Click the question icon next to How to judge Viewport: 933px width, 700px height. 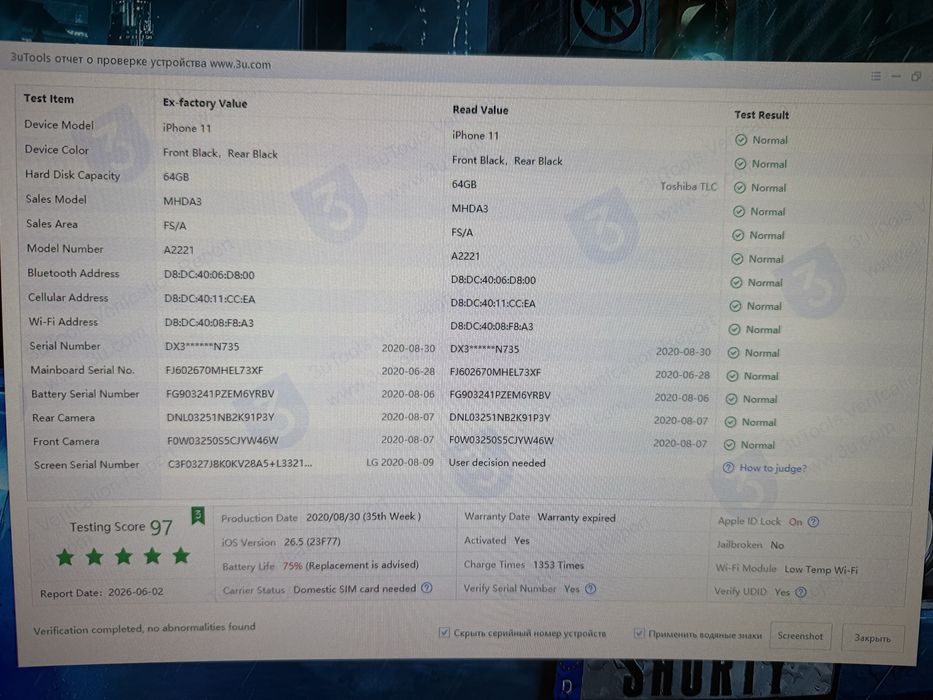pos(728,468)
